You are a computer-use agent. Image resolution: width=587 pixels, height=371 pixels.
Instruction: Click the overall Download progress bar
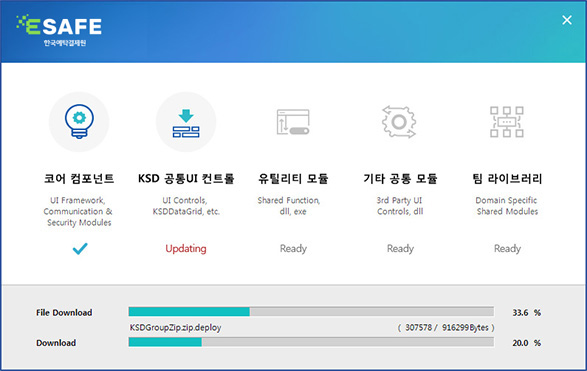[x=311, y=342]
